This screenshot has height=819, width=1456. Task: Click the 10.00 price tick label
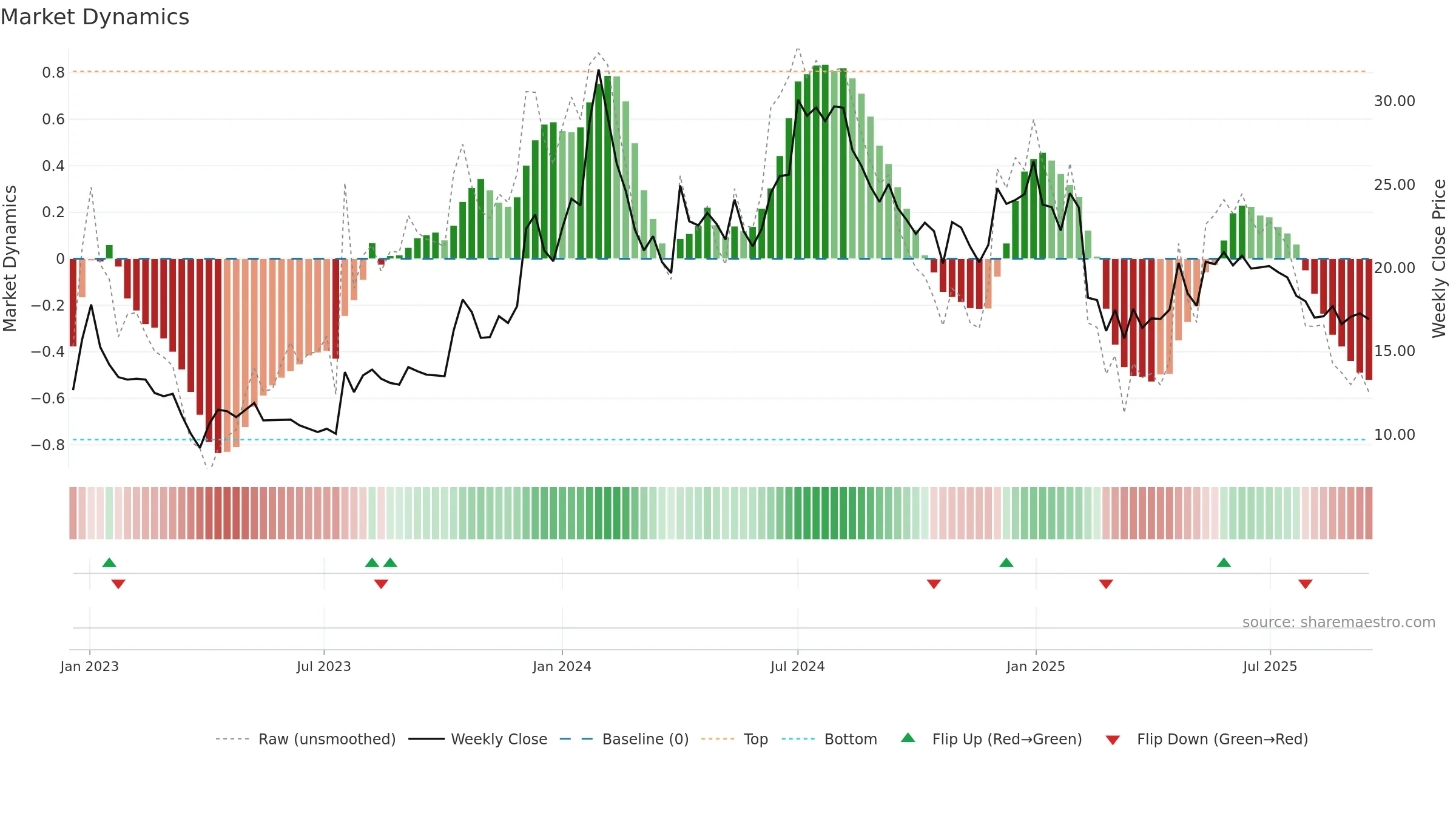(1395, 435)
